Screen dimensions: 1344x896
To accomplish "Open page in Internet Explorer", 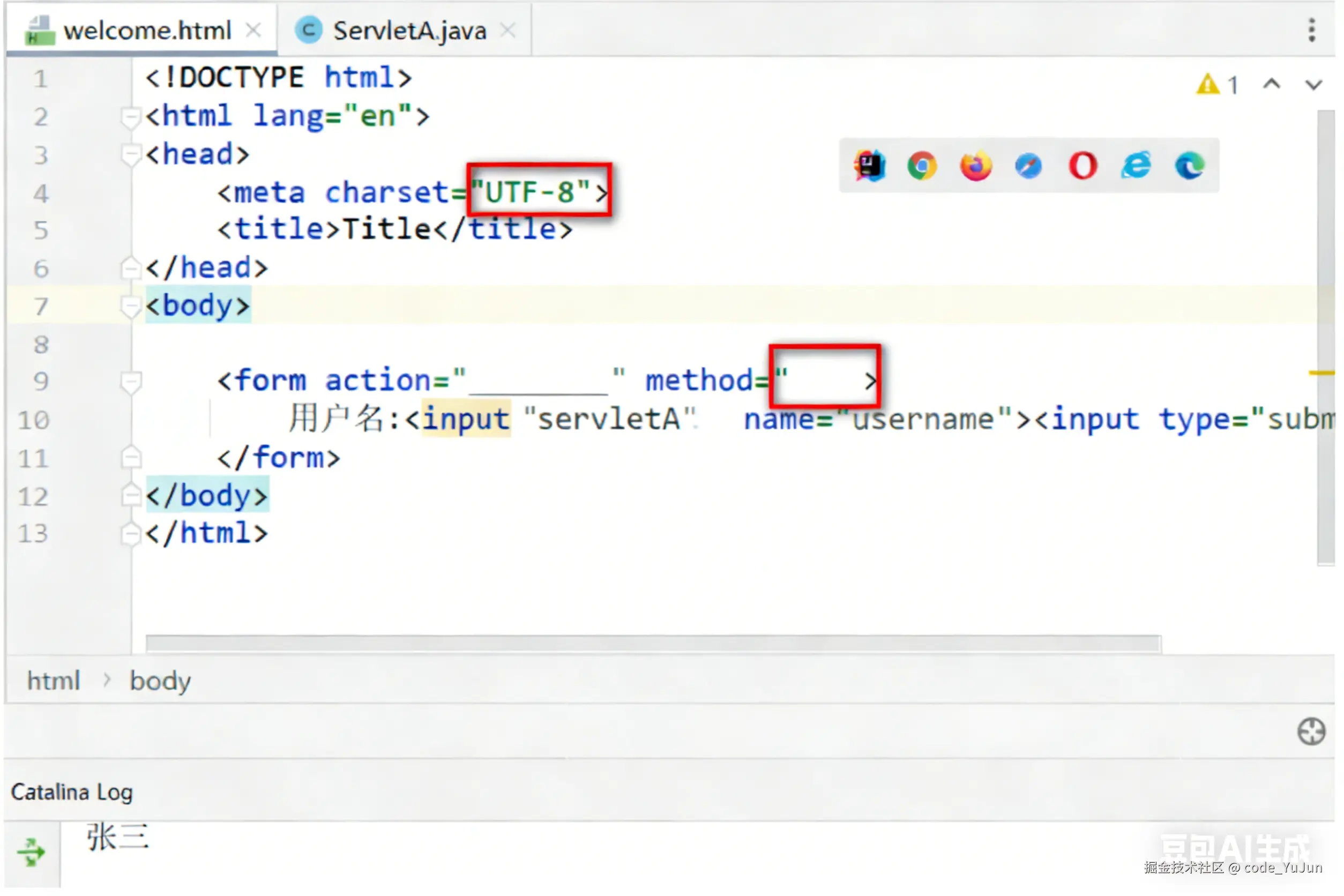I will point(1136,166).
